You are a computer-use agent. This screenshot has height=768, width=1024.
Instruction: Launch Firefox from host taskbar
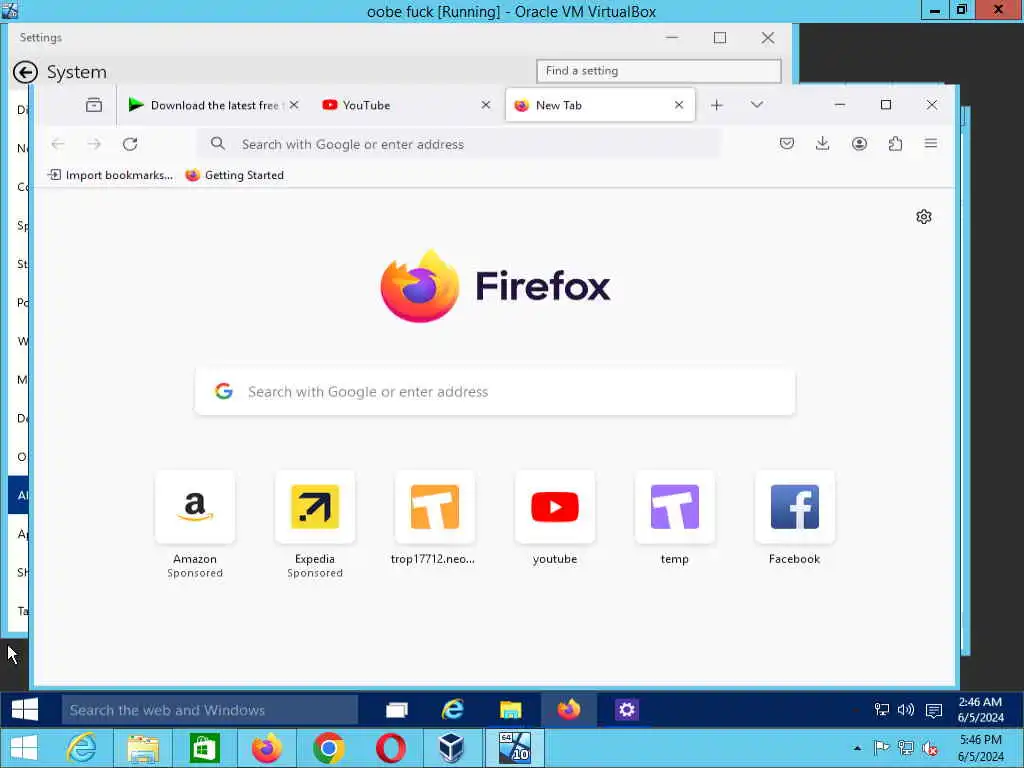pyautogui.click(x=266, y=748)
